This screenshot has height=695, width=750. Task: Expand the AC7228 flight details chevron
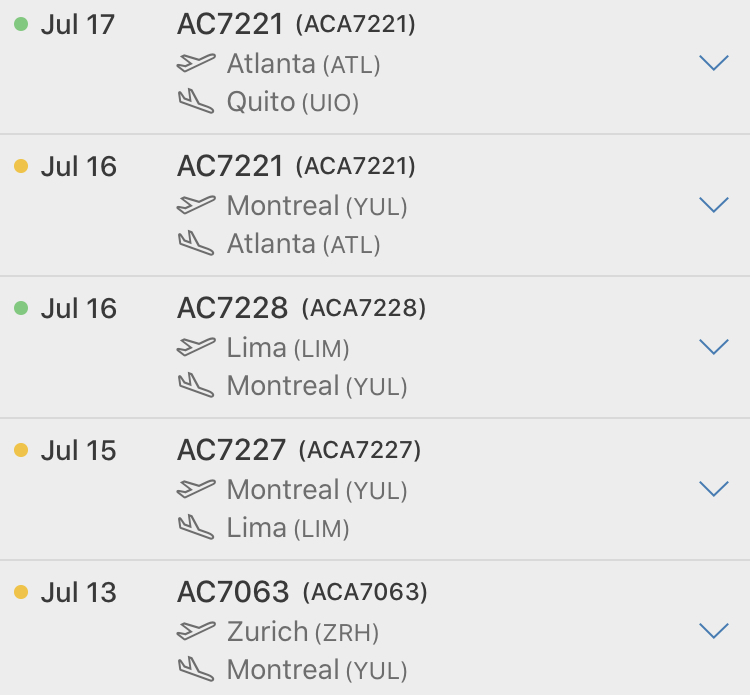coord(713,347)
